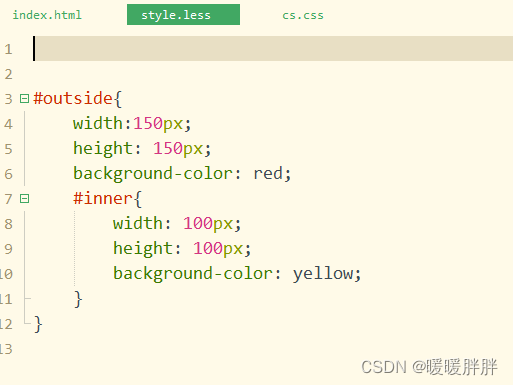Switch to the index.html tab

[x=47, y=15]
